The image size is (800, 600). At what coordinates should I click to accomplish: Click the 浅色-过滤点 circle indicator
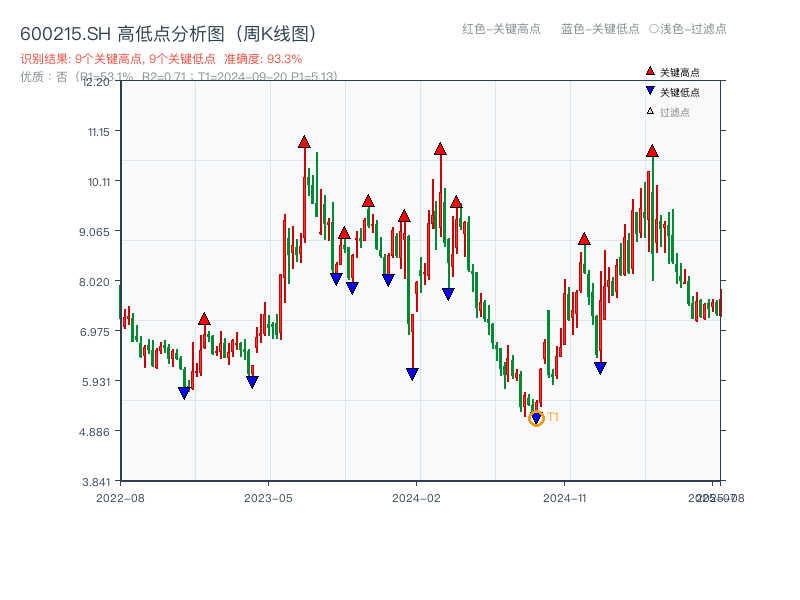[x=653, y=30]
